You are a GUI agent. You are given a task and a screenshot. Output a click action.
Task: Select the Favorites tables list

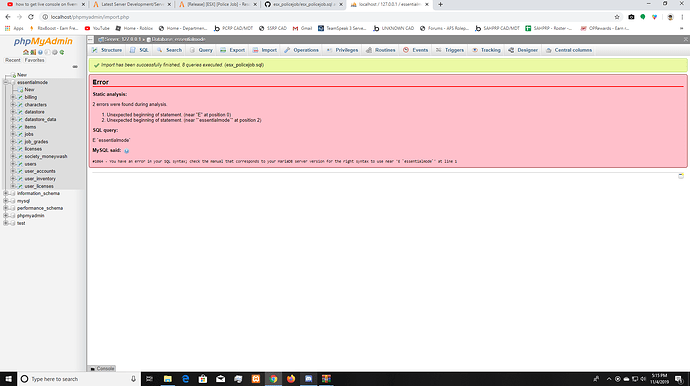[x=34, y=60]
